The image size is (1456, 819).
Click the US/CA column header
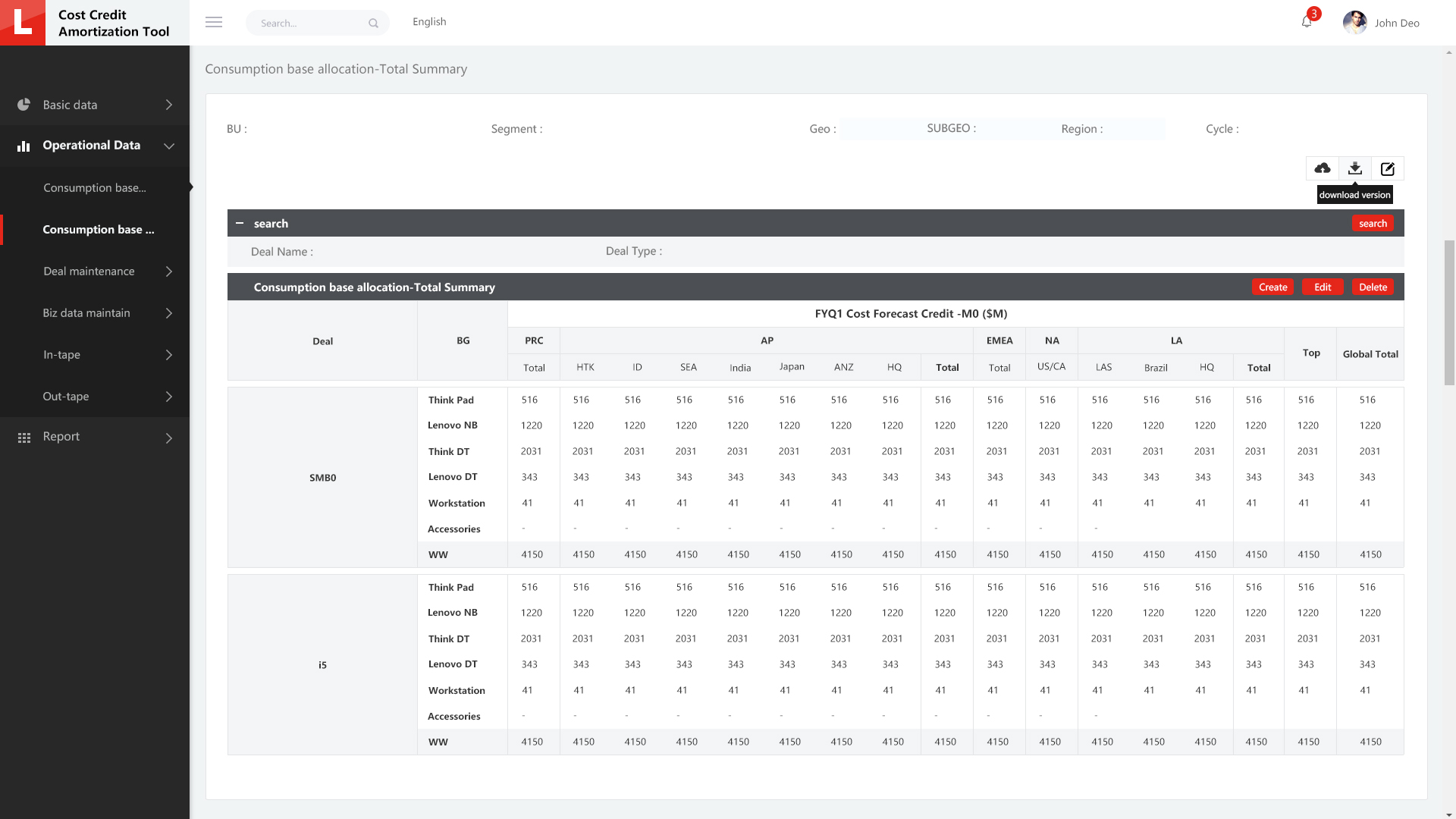1051,367
